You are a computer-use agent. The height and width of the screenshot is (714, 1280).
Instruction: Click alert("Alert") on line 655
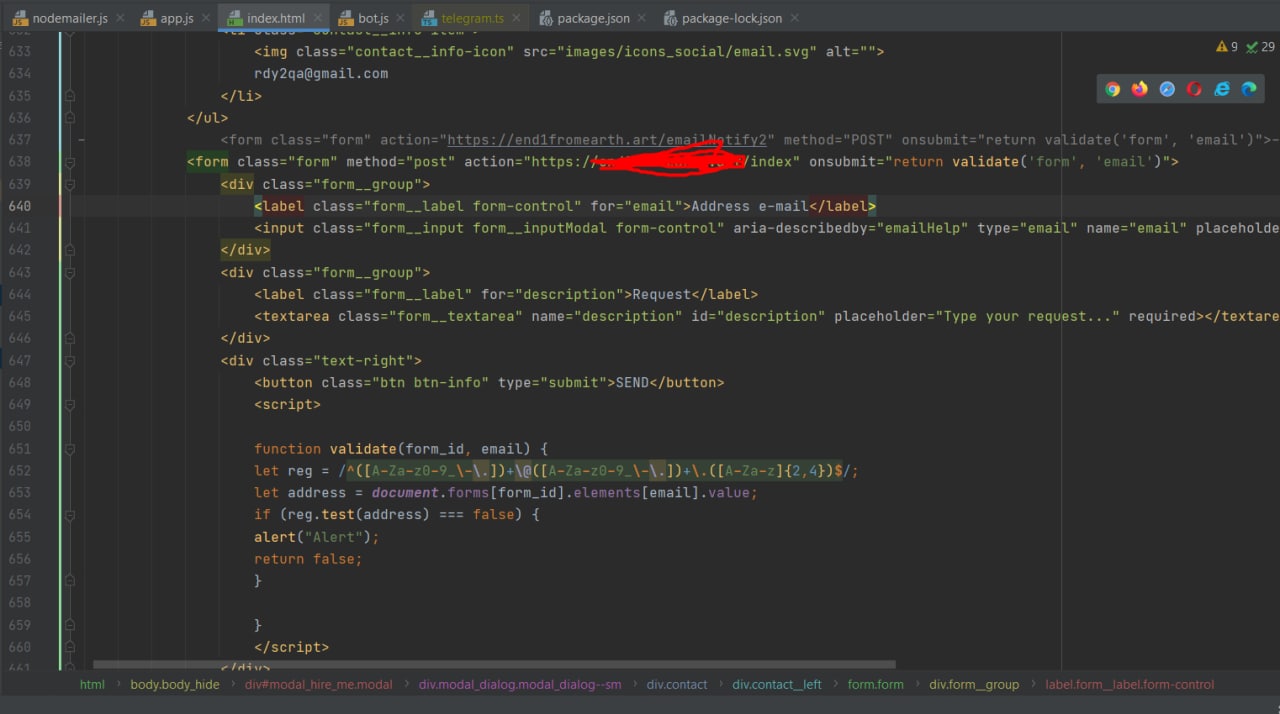(317, 536)
